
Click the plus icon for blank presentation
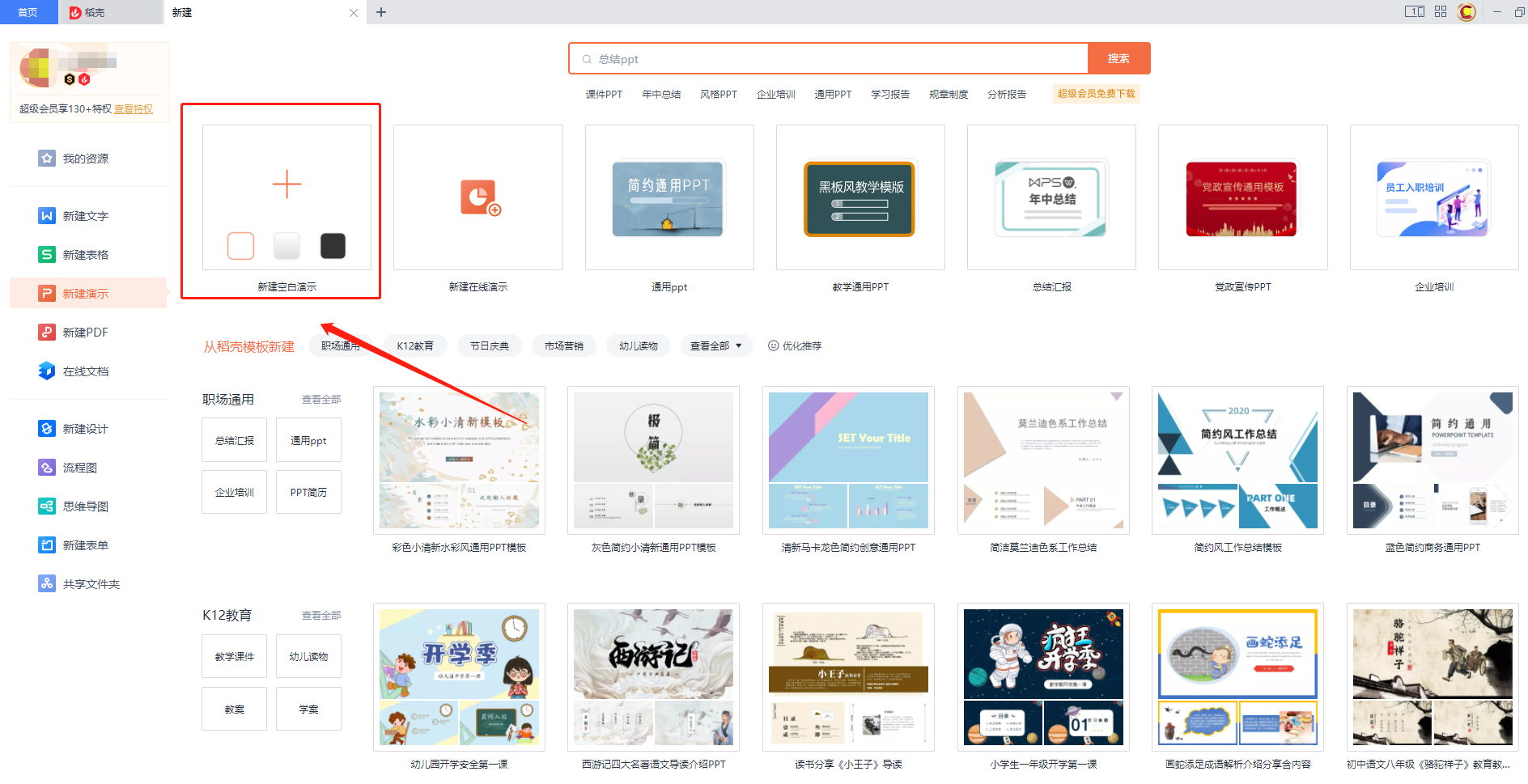tap(286, 184)
